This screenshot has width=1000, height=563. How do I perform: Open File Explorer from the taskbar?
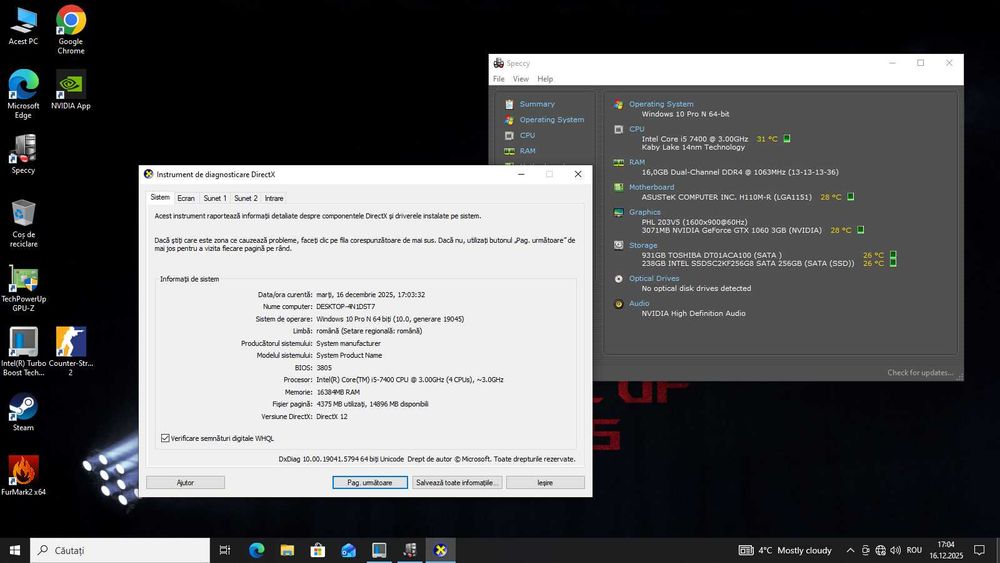[287, 550]
